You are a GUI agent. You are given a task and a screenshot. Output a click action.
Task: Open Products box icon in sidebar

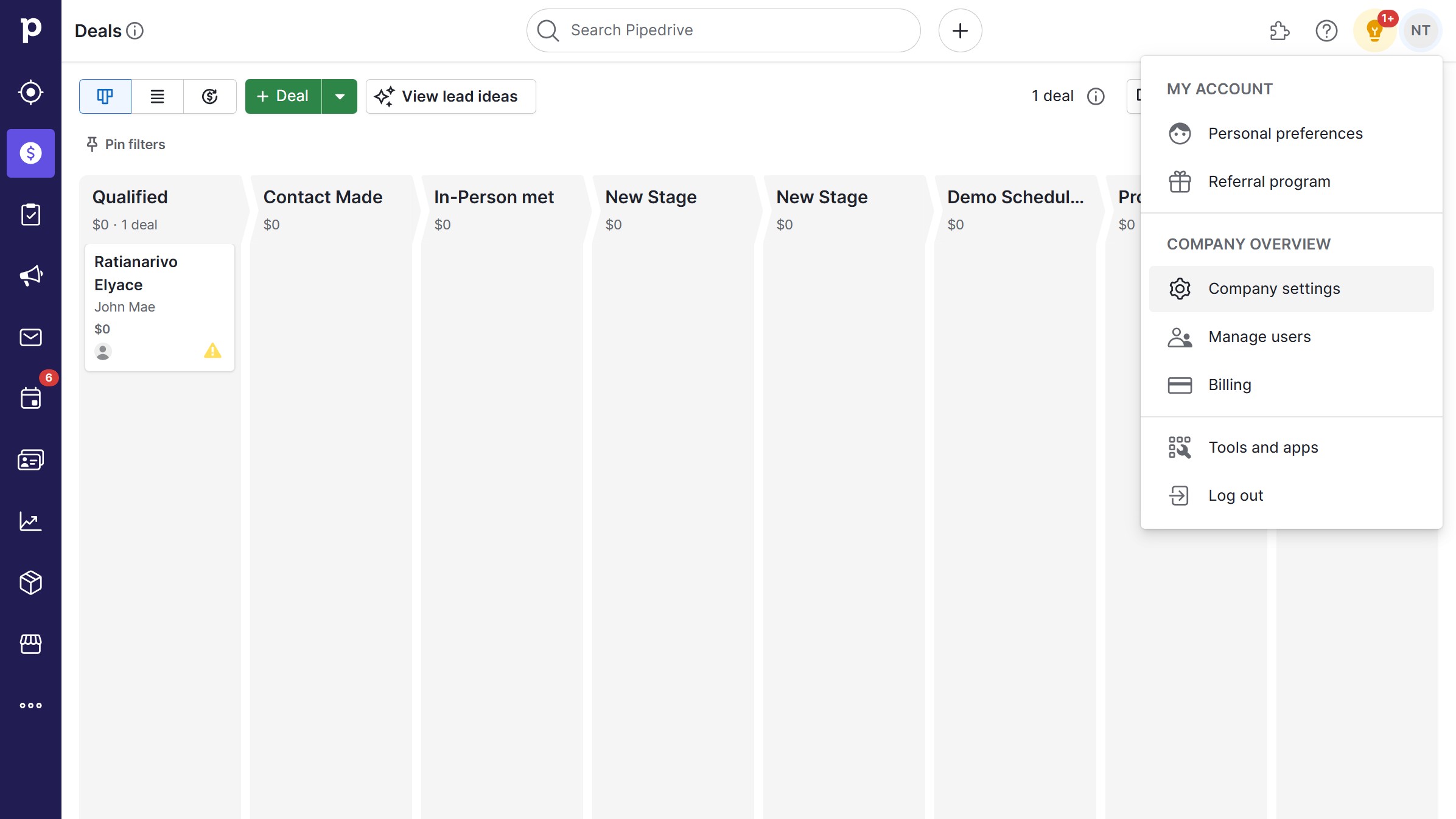(30, 582)
